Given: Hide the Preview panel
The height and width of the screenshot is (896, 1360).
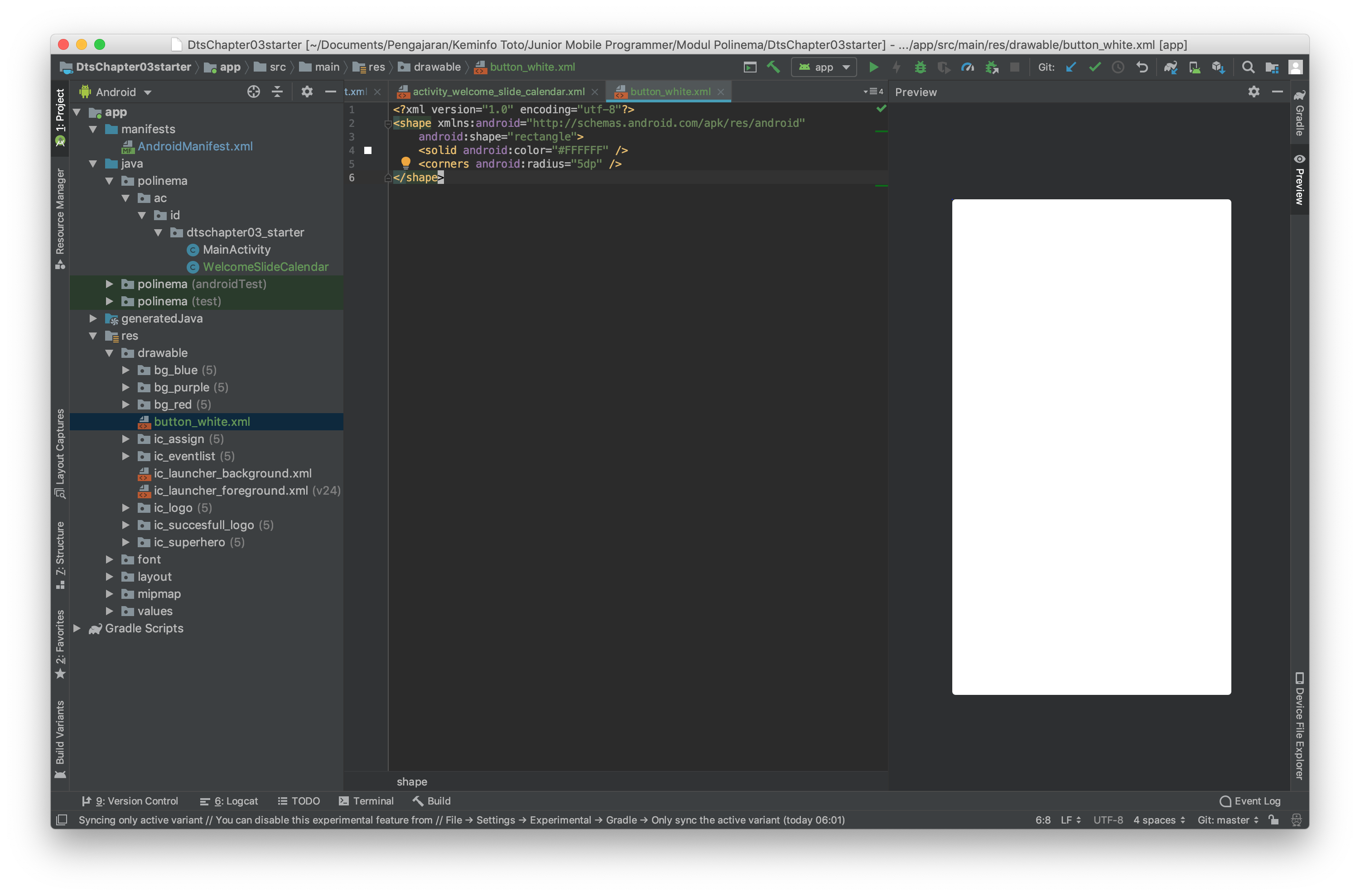Looking at the screenshot, I should [x=1278, y=92].
